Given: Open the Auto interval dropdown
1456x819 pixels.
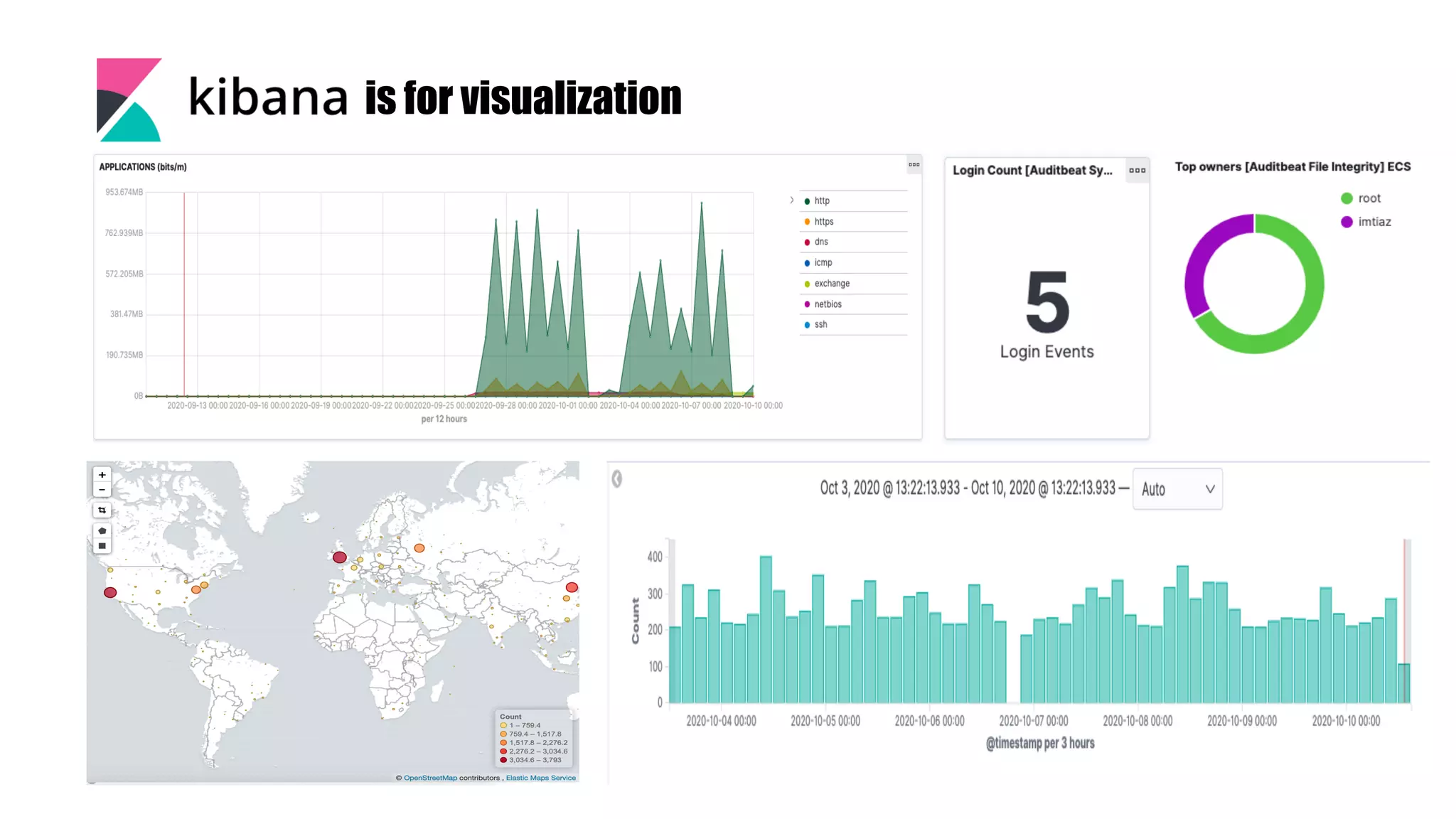Looking at the screenshot, I should pos(1177,489).
